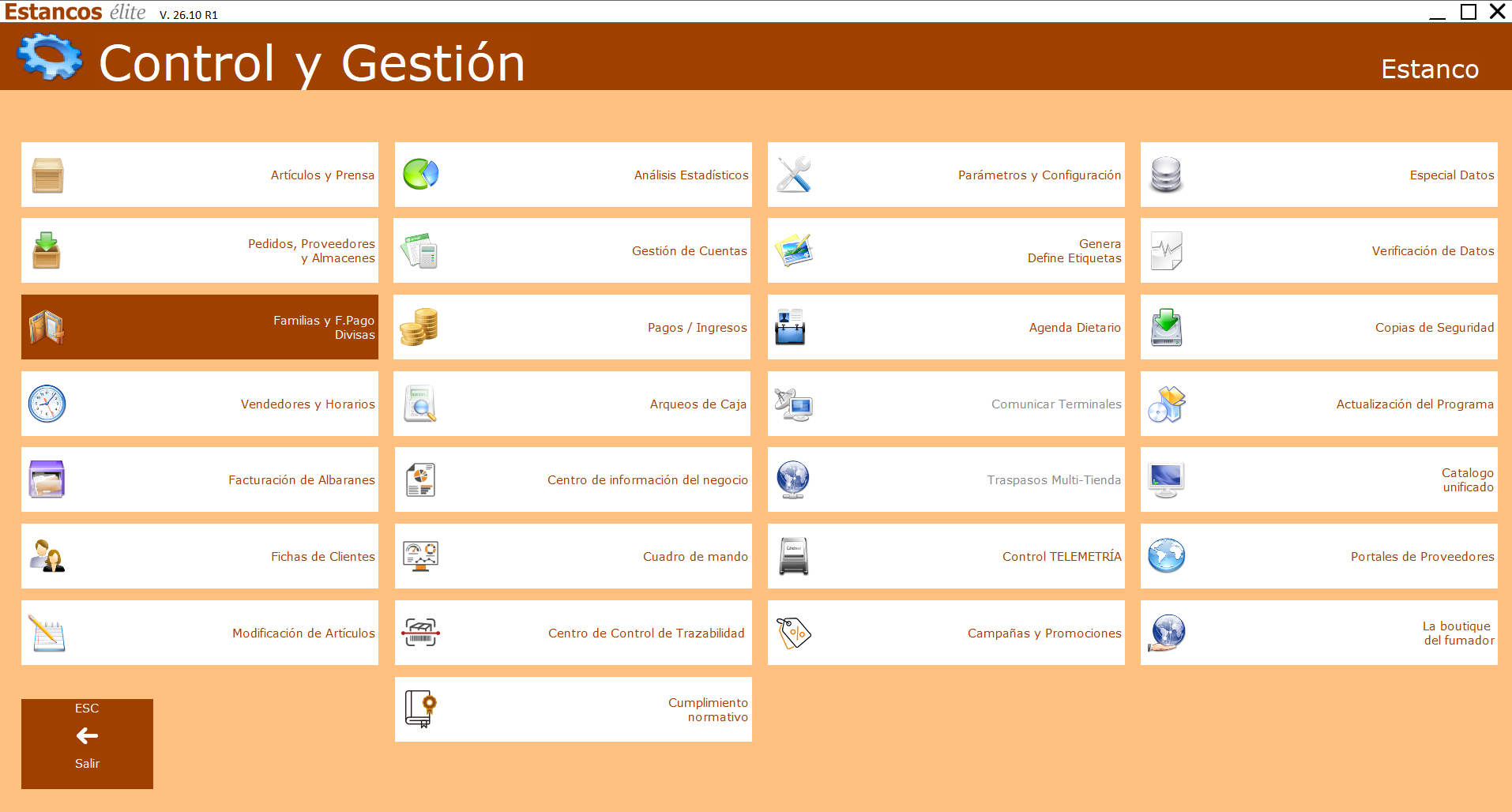Open Centro de información del negocio
Viewport: 1512px width, 812px height.
point(573,479)
